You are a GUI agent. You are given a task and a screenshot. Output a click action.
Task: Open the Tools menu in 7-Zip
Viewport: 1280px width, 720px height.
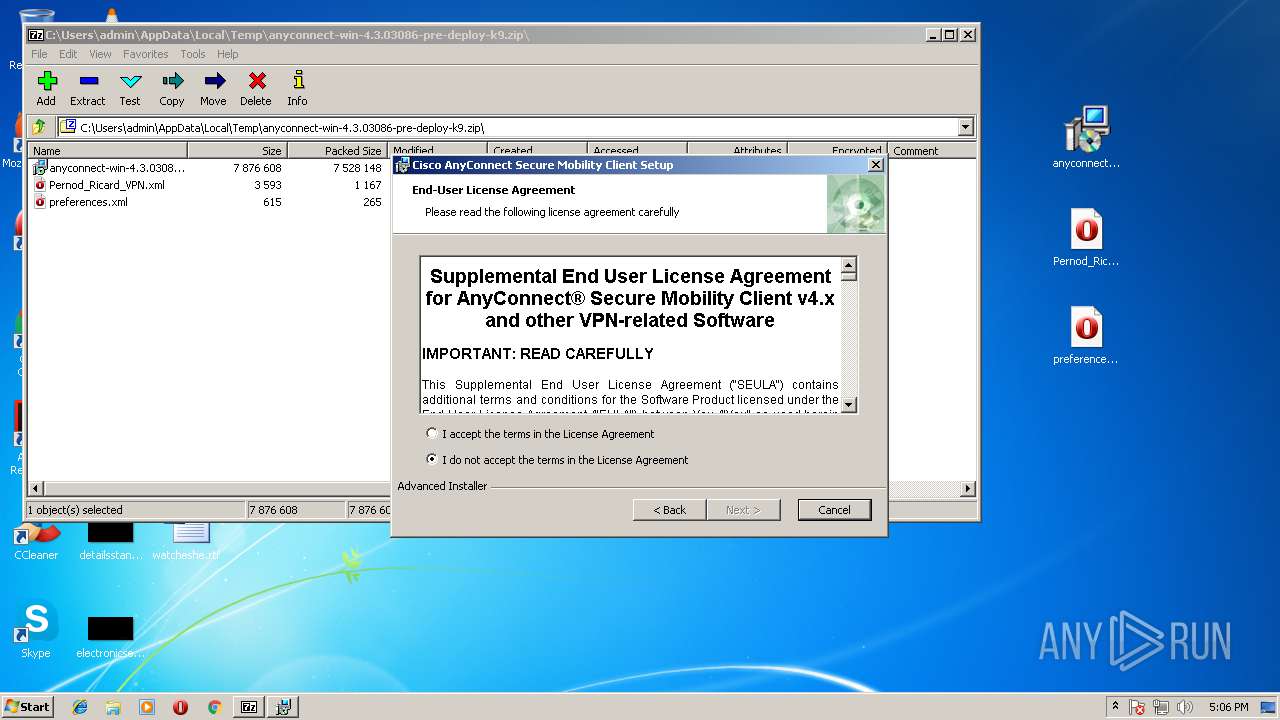click(193, 54)
